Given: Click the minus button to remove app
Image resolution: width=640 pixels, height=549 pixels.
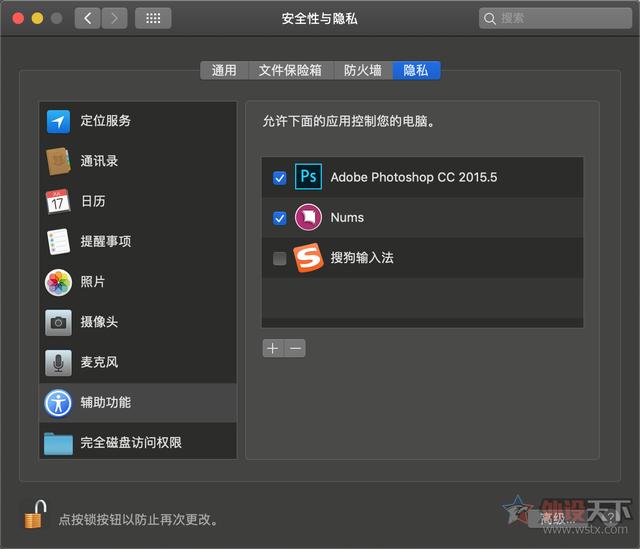Looking at the screenshot, I should 295,348.
